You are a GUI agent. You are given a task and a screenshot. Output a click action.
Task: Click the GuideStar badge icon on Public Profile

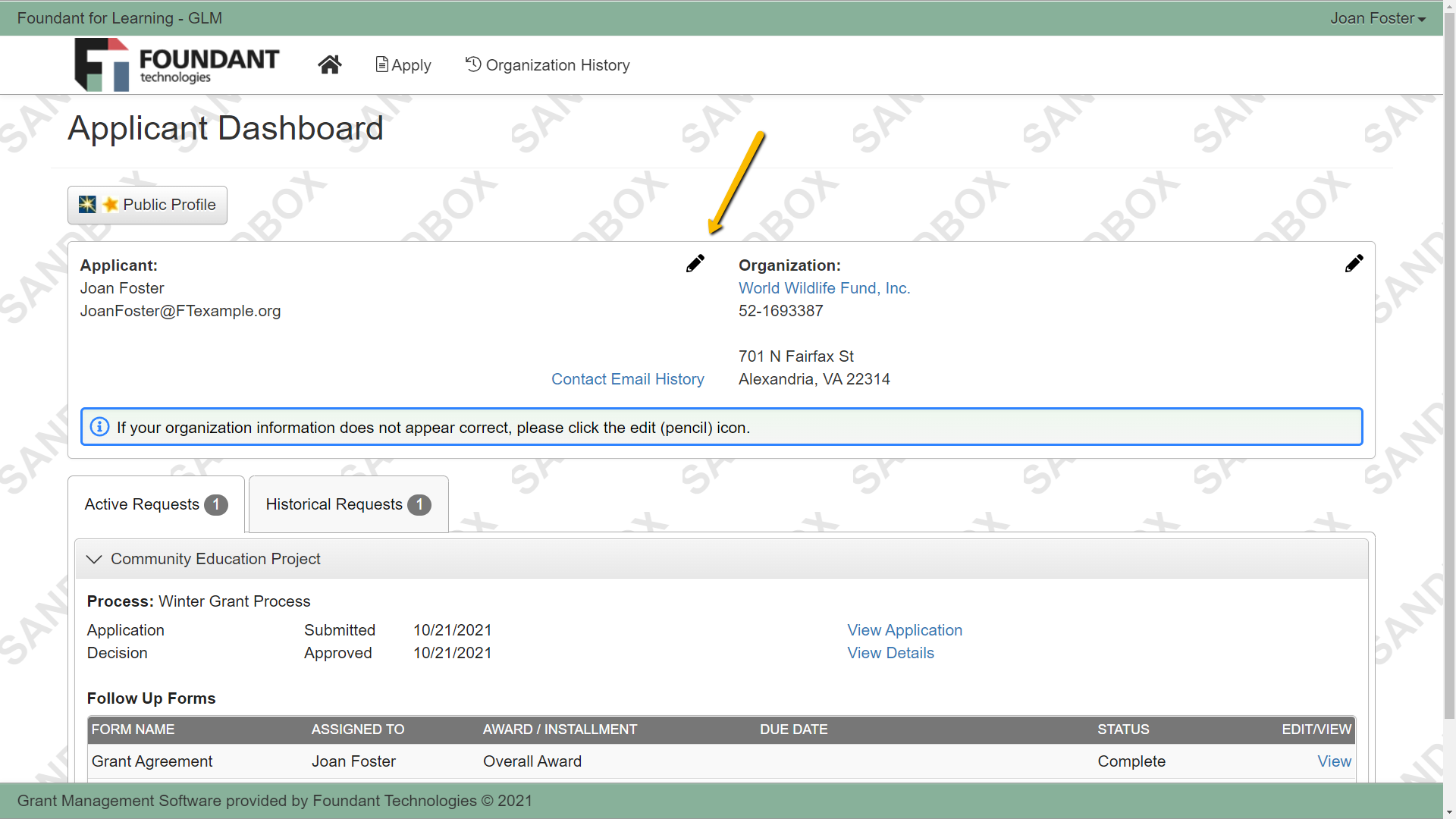pos(87,205)
